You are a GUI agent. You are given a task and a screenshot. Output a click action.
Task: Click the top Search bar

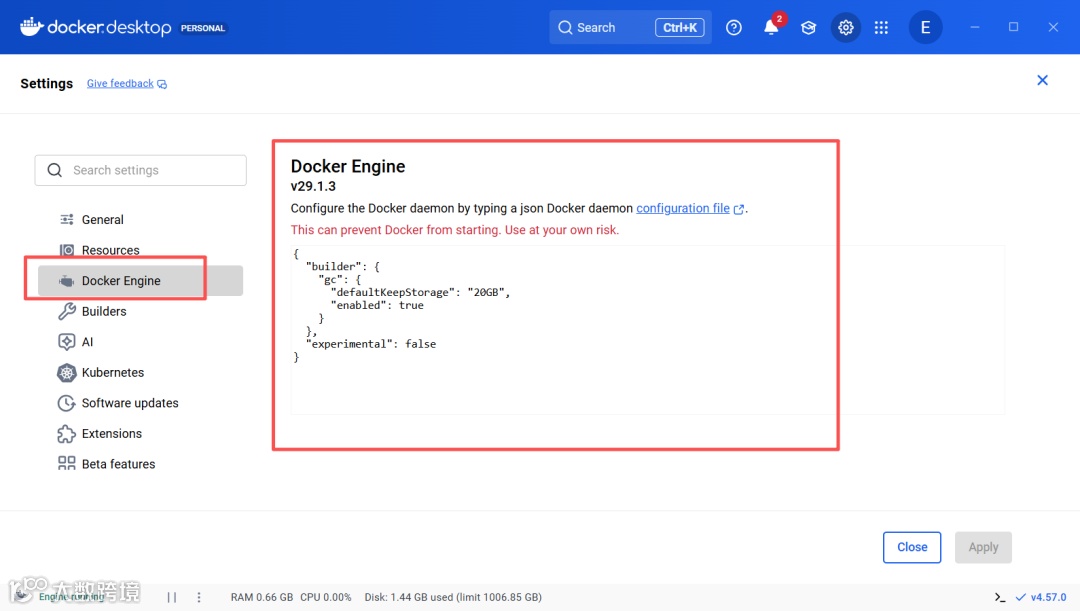coord(630,28)
